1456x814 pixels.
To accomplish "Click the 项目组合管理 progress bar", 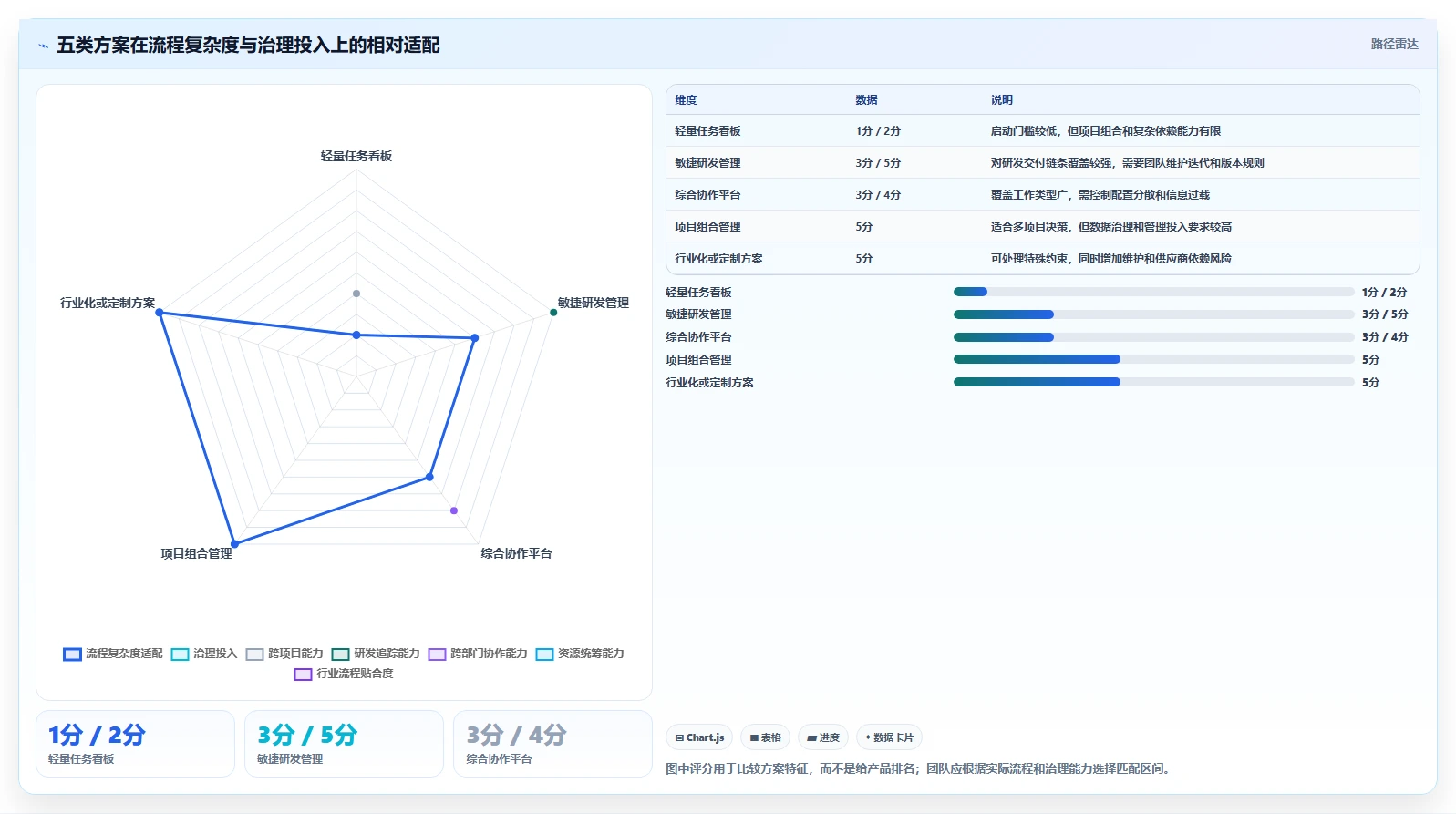I will (x=1153, y=360).
